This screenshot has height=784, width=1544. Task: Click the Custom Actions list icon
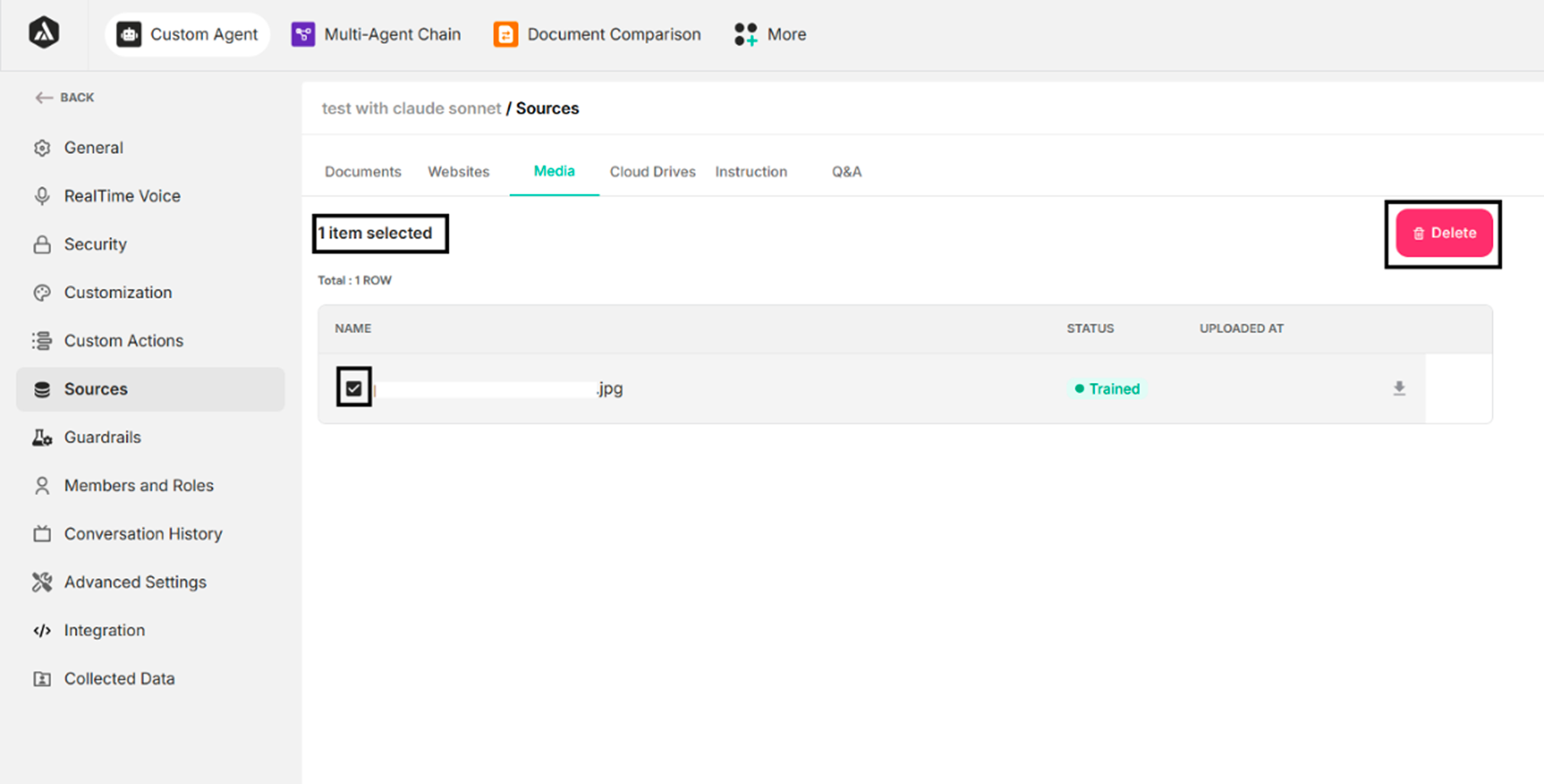[42, 341]
